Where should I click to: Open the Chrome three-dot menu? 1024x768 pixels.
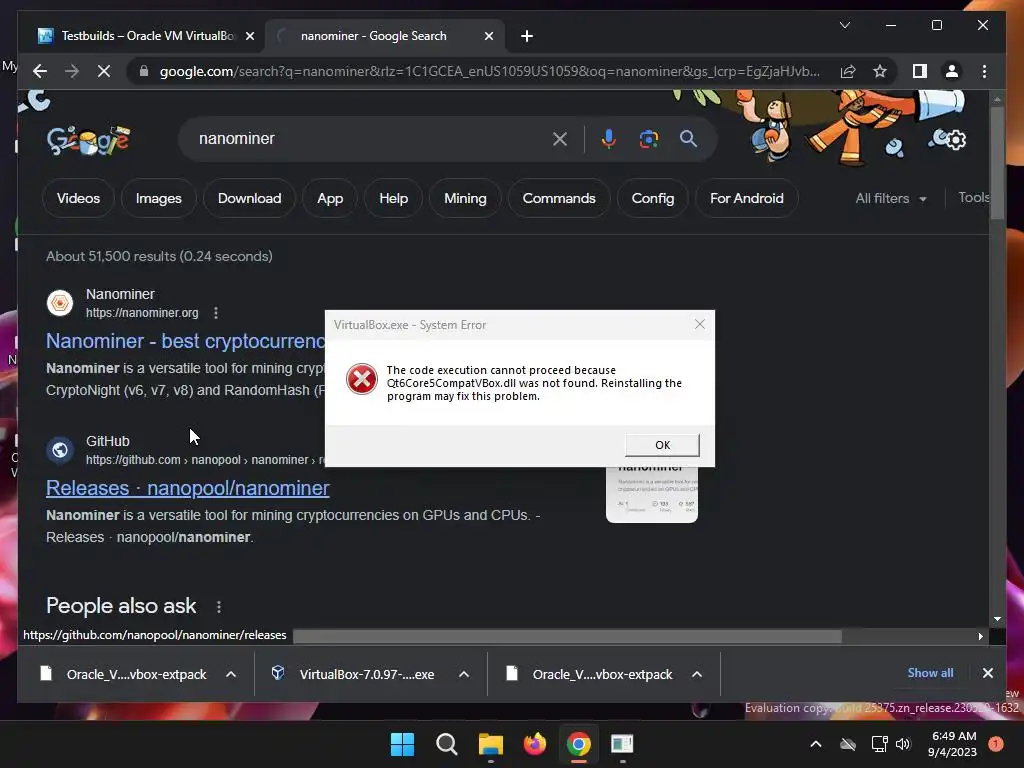tap(984, 71)
